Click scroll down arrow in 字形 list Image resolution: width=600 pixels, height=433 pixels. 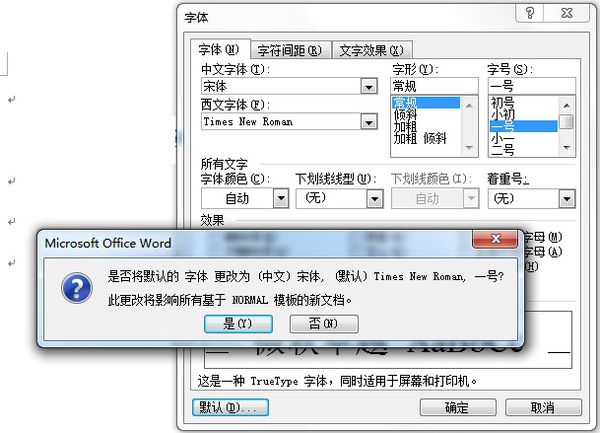470,148
